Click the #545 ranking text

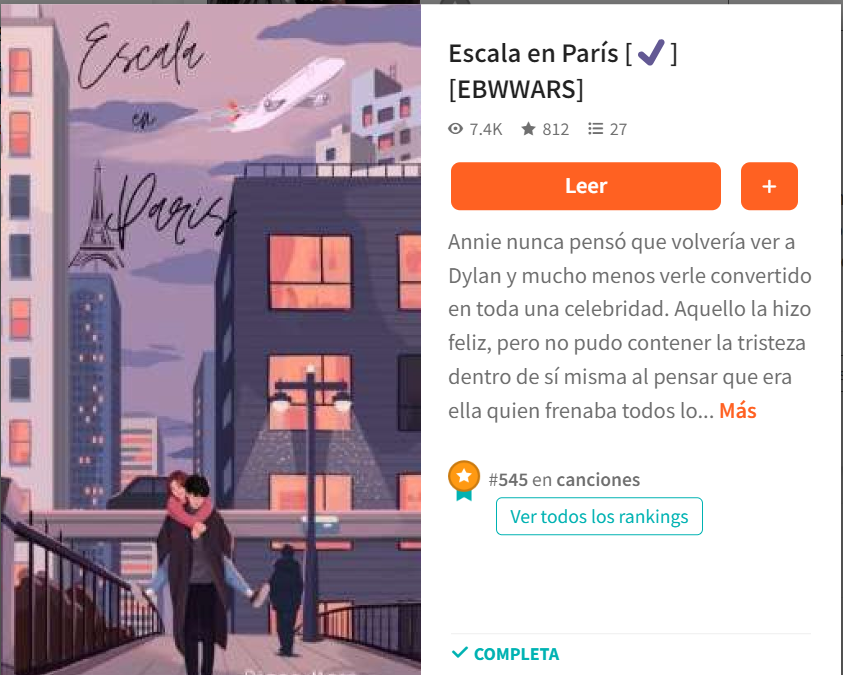508,479
